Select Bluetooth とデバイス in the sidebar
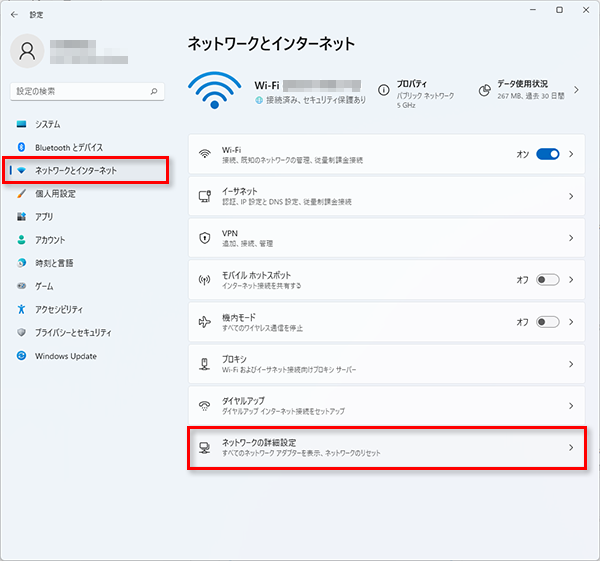The height and width of the screenshot is (561, 600). (85, 147)
